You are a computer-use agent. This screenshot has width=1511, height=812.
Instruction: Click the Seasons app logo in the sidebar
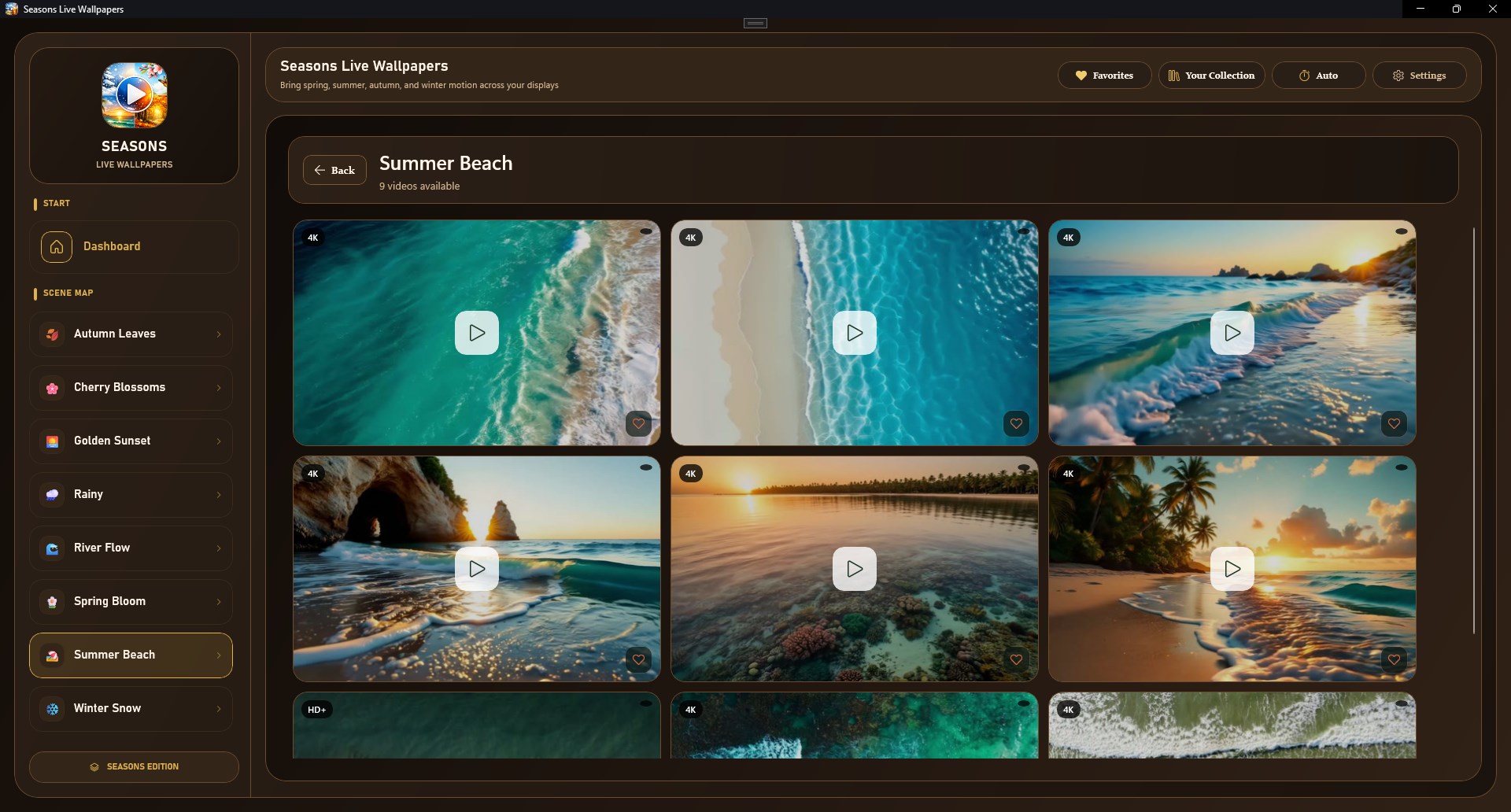(x=135, y=95)
